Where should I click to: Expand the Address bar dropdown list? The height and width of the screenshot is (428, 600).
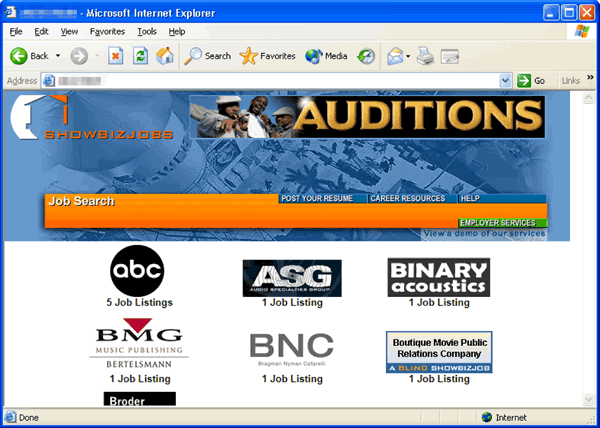506,80
